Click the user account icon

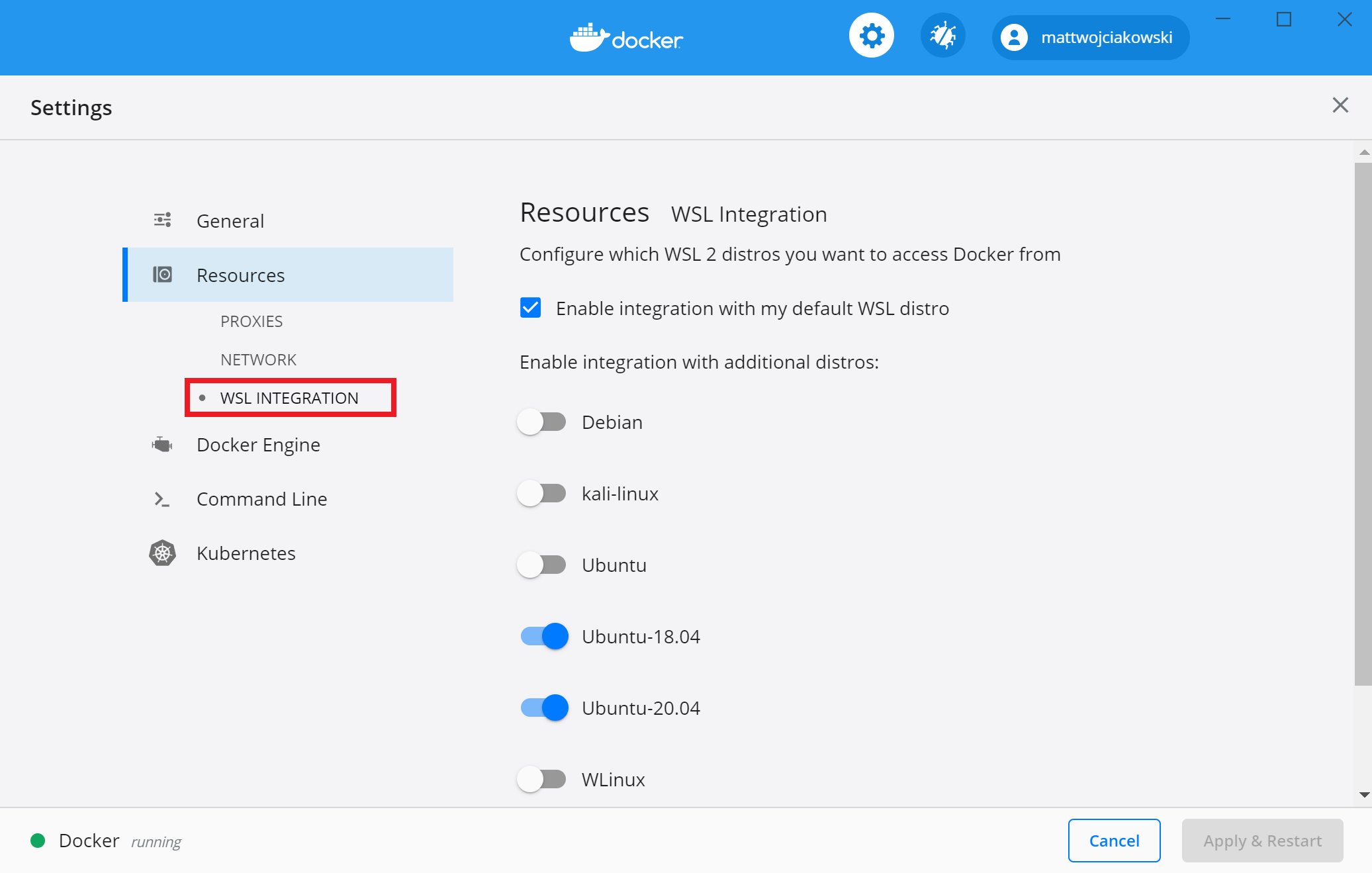point(1014,38)
